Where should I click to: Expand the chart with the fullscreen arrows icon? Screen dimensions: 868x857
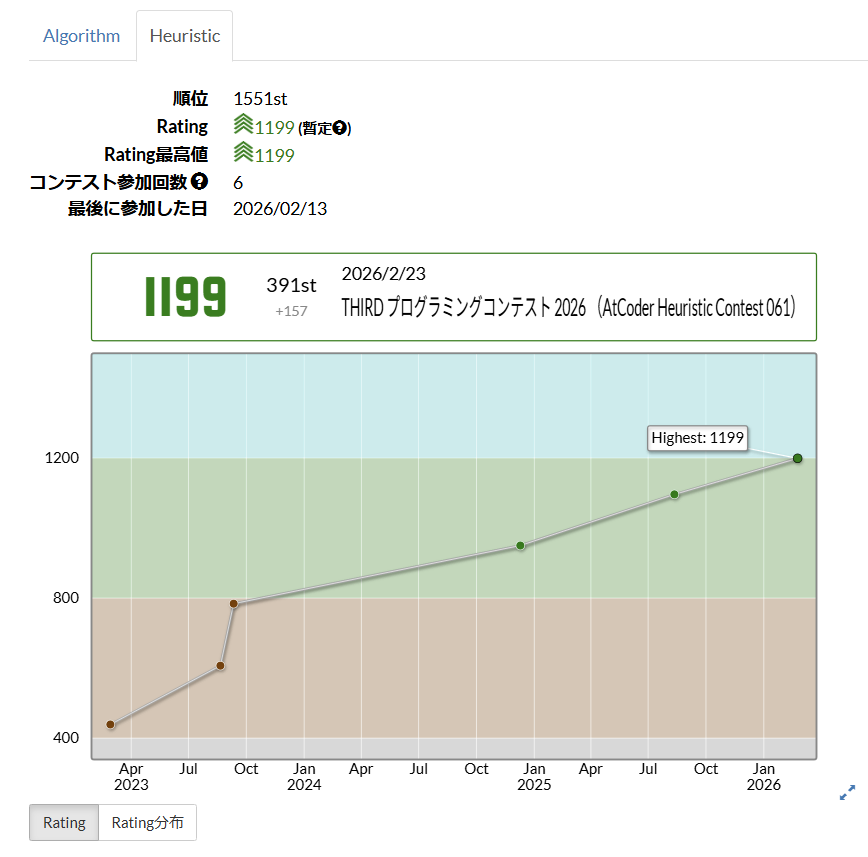848,792
